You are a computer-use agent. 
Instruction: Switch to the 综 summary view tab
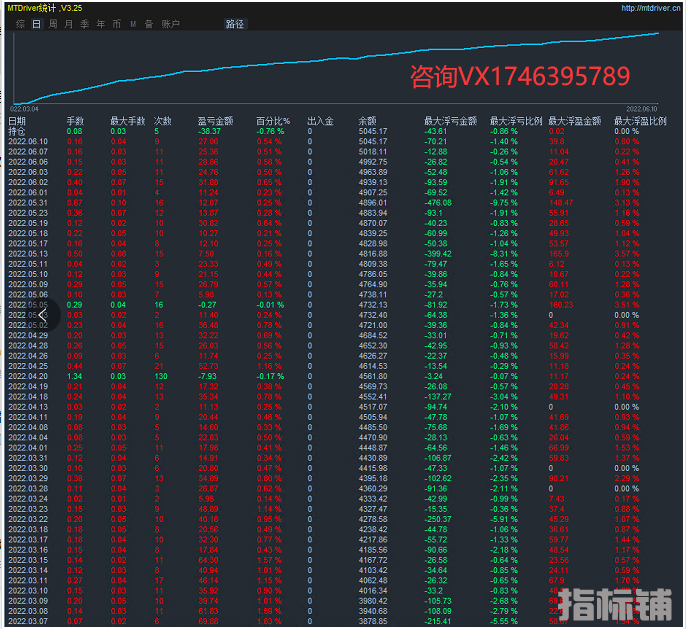(x=20, y=23)
